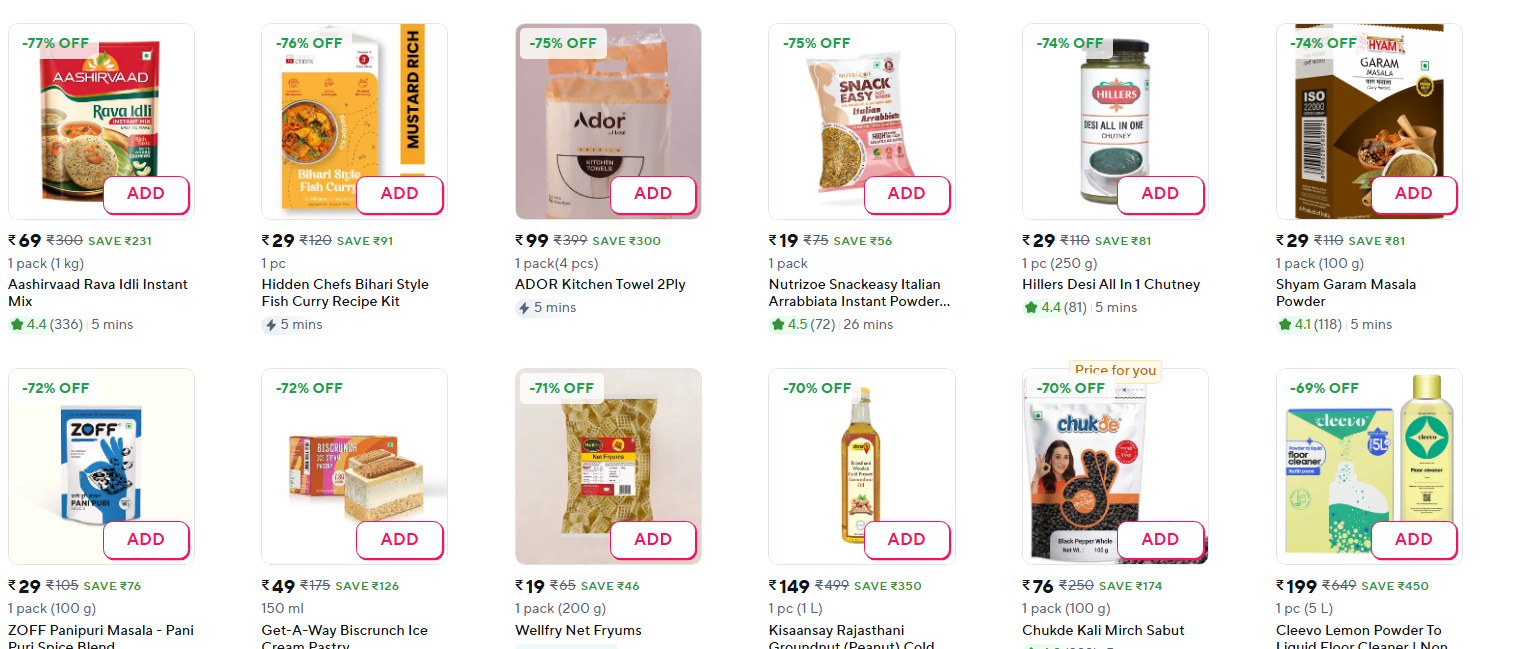Open the Hillers Desi All In 1 Chutney title
1518x649 pixels.
click(1110, 284)
